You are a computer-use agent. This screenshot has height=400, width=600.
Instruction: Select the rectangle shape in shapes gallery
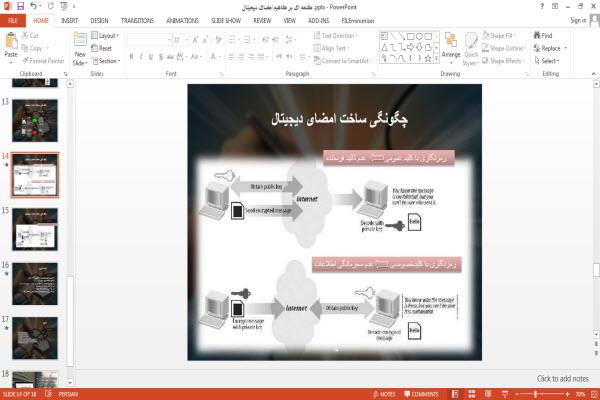click(x=411, y=36)
